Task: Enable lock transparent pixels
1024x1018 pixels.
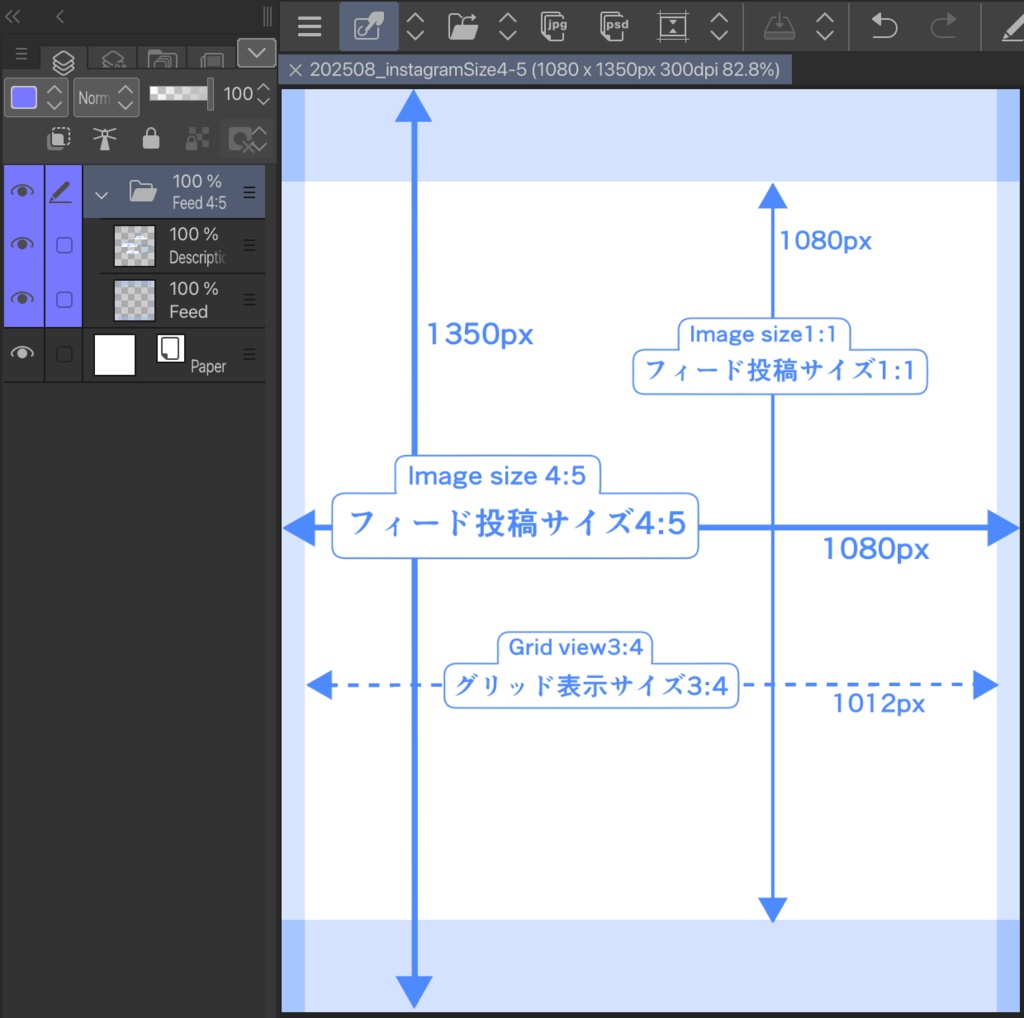Action: (196, 139)
